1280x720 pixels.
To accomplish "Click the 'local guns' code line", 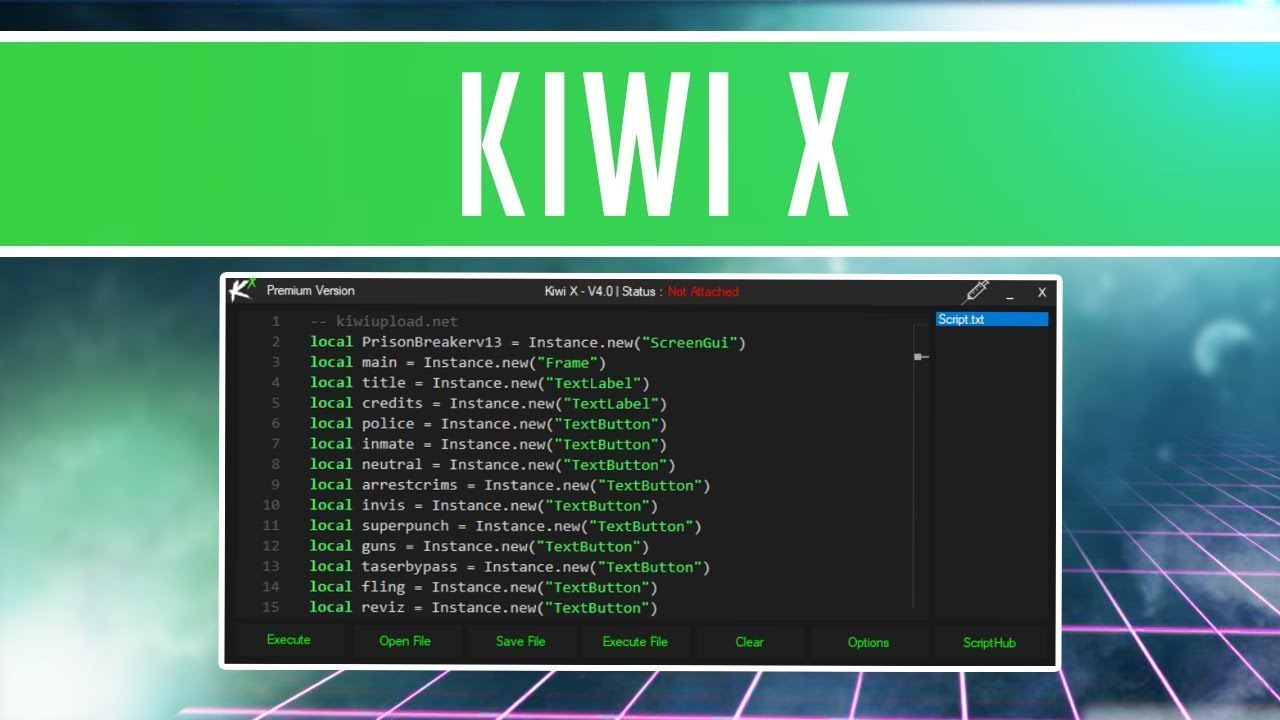I will 480,546.
